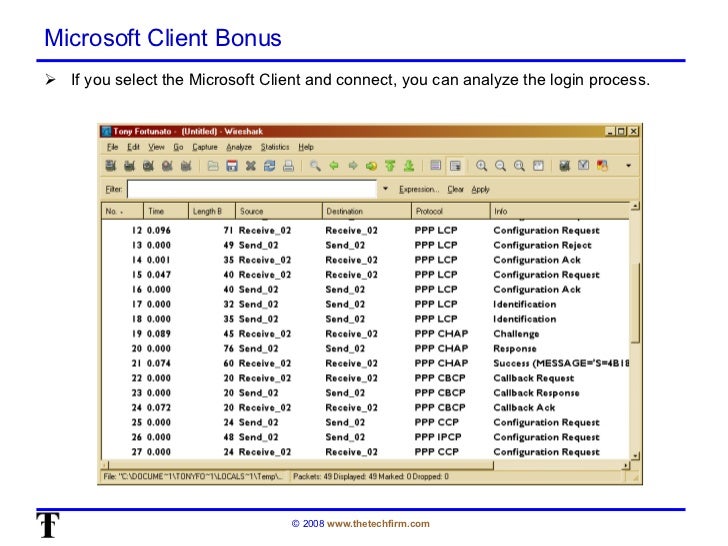The height and width of the screenshot is (546, 728).
Task: Open the capture interfaces list icon
Action: (111, 166)
